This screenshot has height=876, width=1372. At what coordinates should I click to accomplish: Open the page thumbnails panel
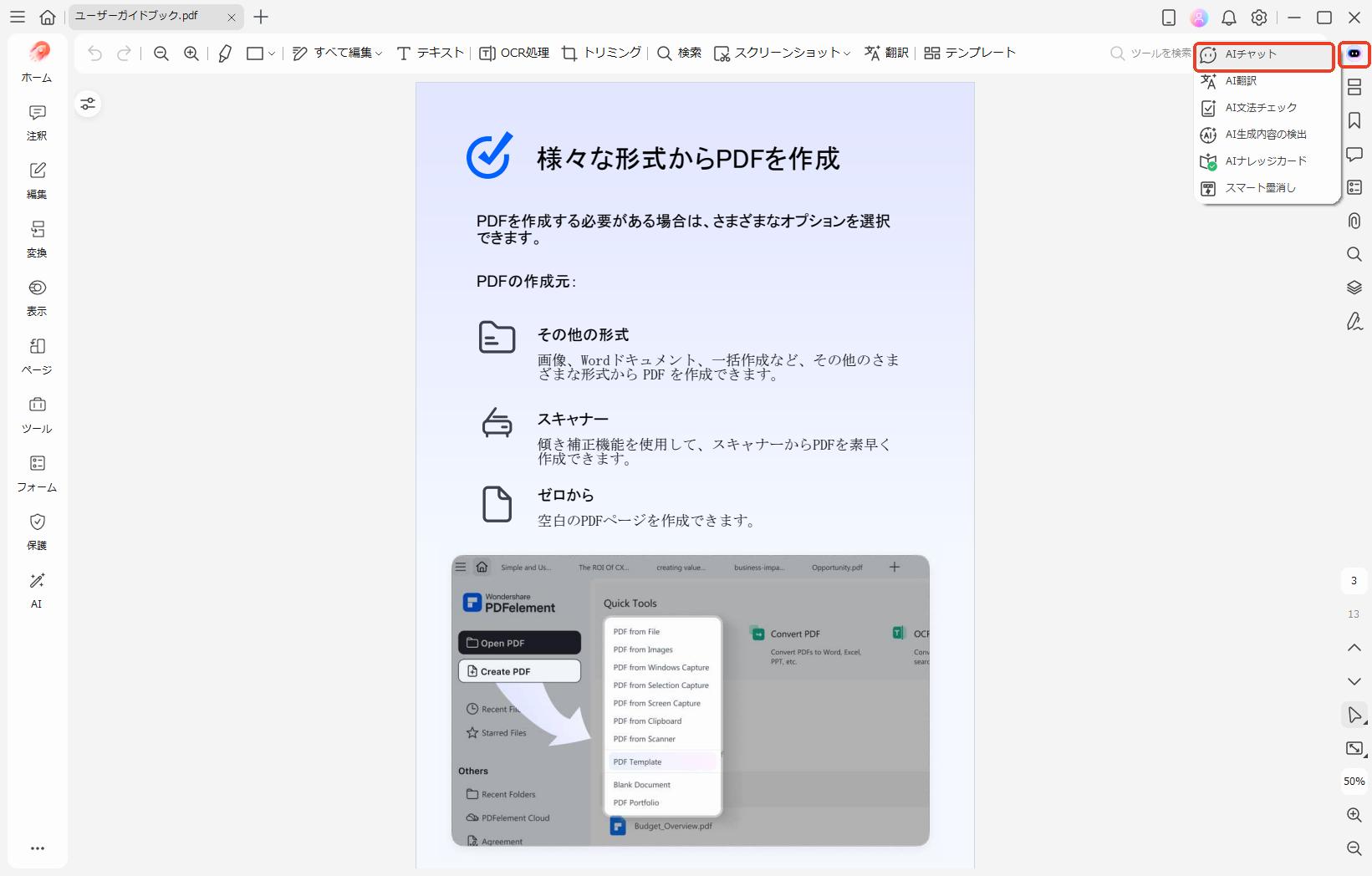tap(1354, 86)
